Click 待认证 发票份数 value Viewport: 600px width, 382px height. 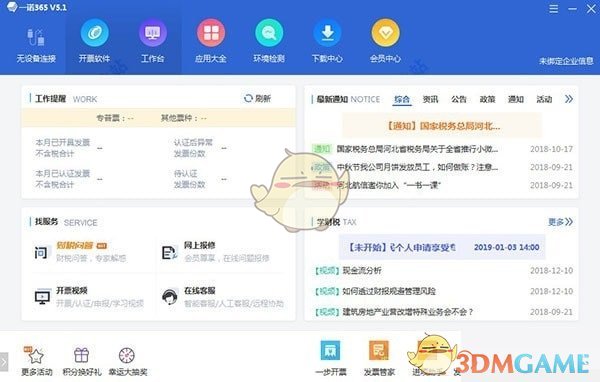click(x=224, y=179)
